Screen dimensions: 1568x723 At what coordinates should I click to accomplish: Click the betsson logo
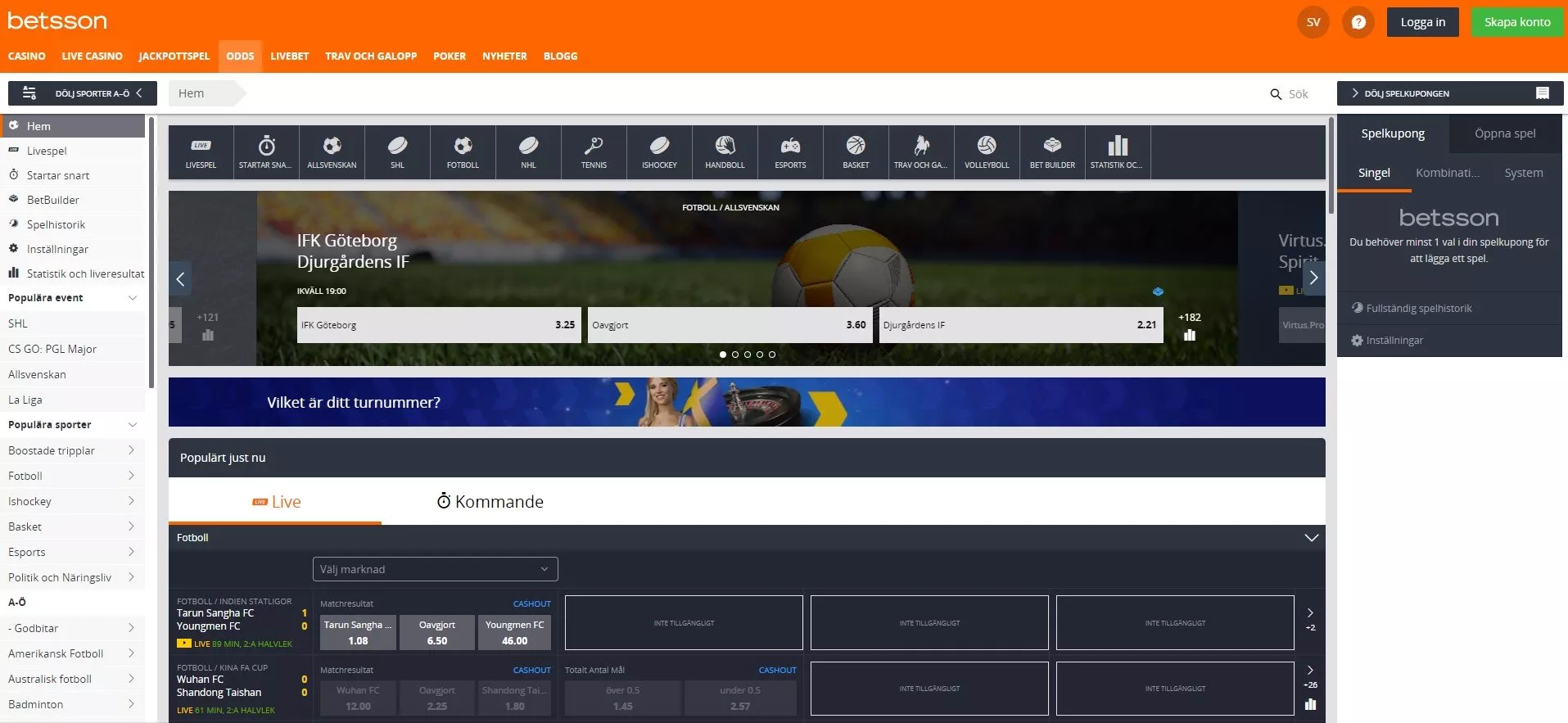tap(57, 20)
